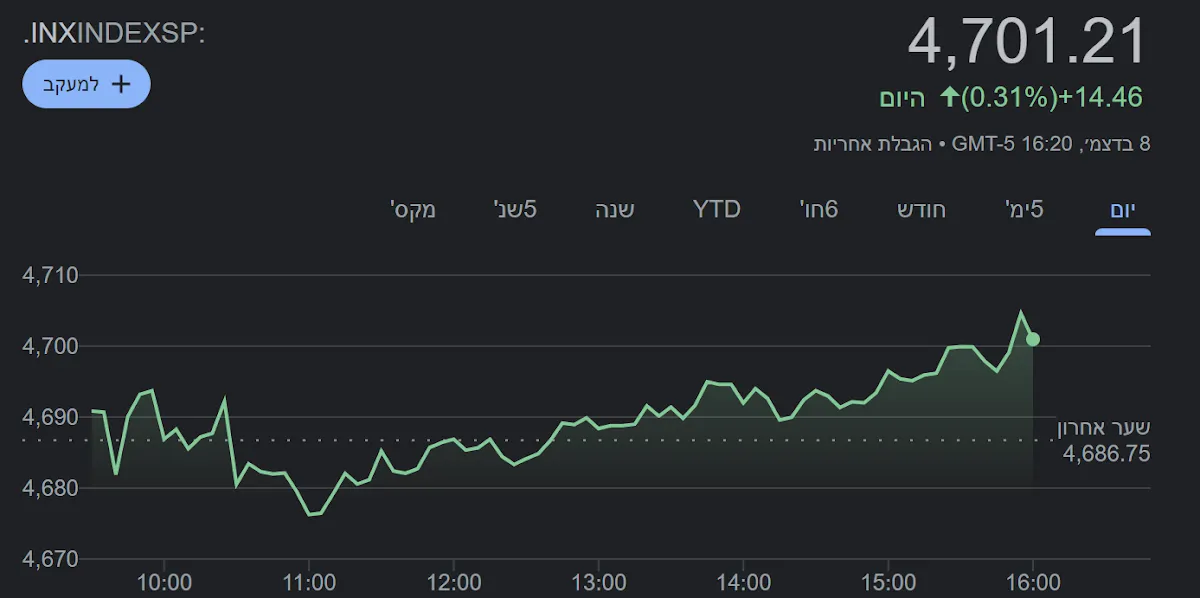This screenshot has height=598, width=1200.
Task: Click chart line's lowest dip at 11:00
Action: [x=310, y=514]
